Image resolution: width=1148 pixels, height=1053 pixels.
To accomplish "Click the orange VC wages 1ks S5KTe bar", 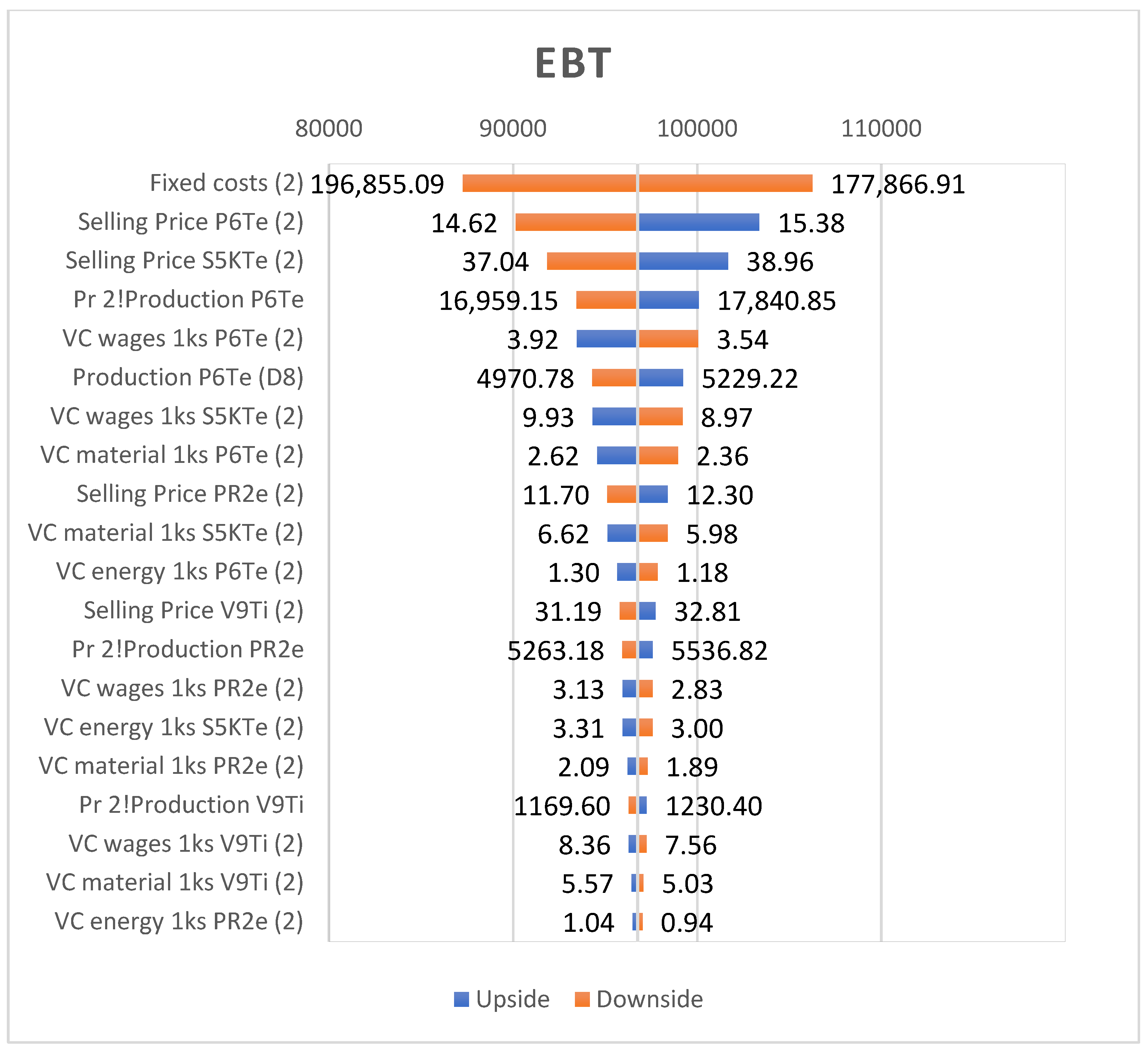I will pos(661,416).
